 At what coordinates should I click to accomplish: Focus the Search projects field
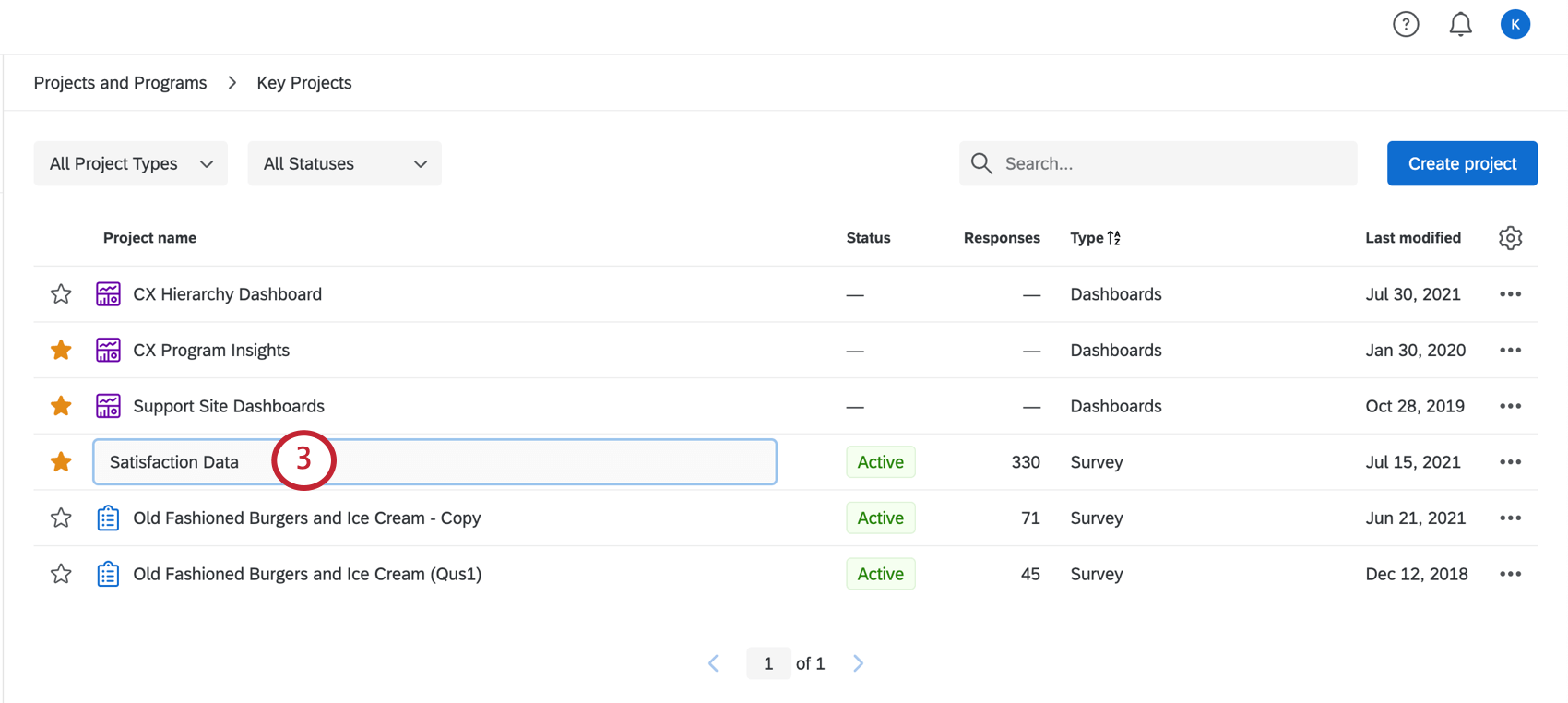pos(1171,163)
